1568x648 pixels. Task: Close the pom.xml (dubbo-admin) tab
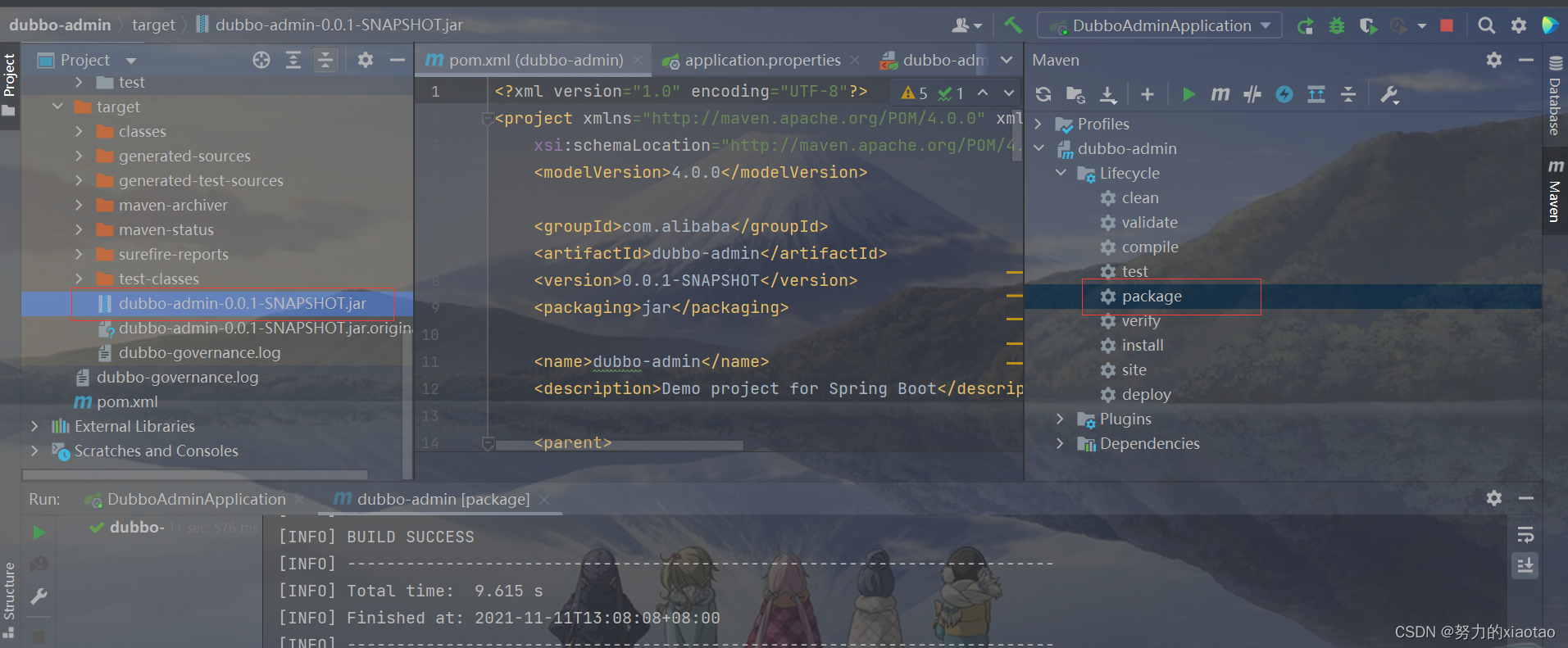637,60
